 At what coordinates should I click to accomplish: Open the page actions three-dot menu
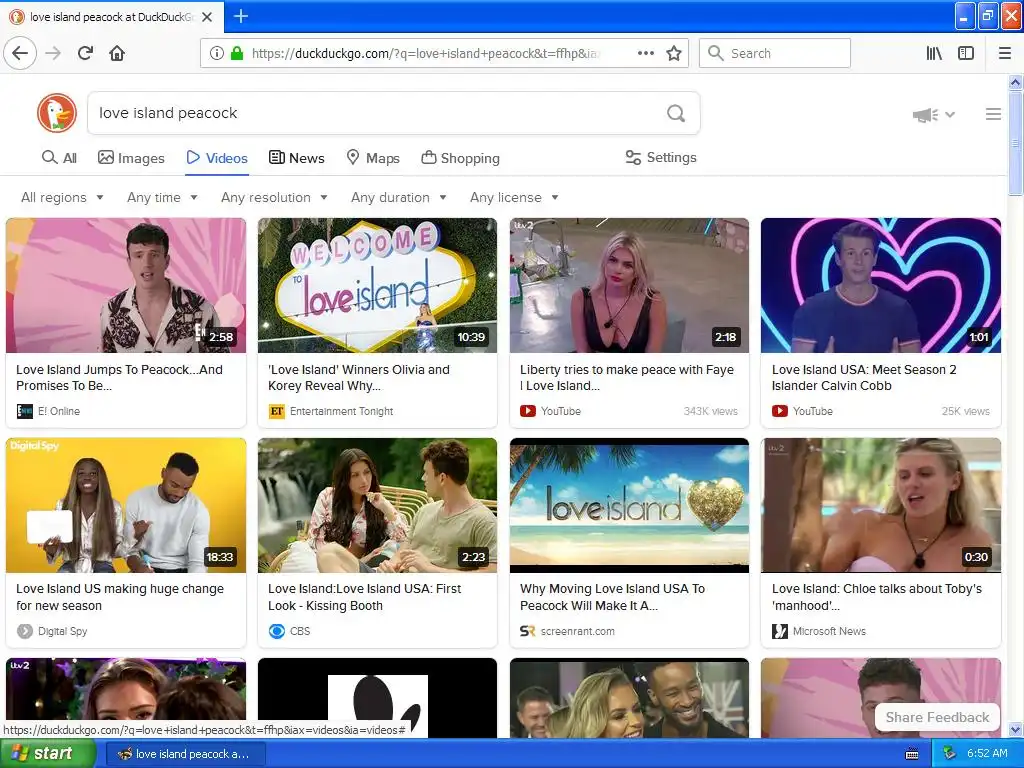tap(645, 54)
